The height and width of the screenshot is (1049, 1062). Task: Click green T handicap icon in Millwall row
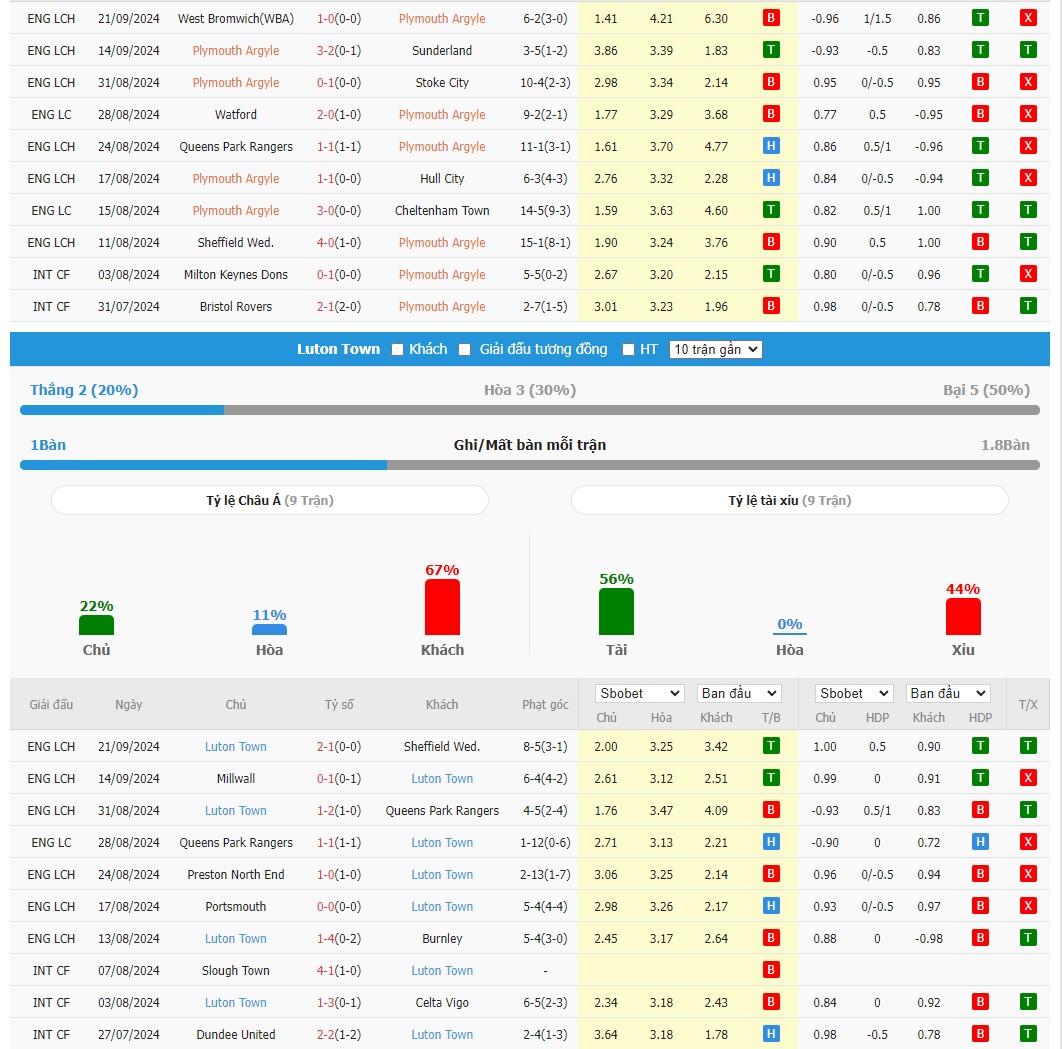(980, 778)
